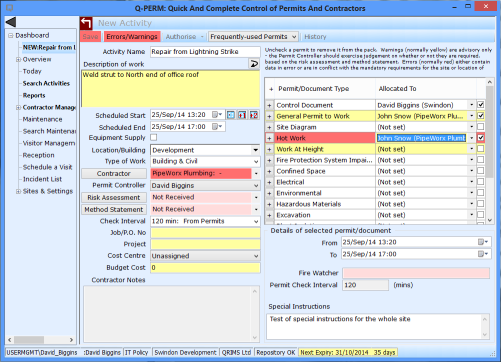Expand the Site Diagram row plus icon

269,127
